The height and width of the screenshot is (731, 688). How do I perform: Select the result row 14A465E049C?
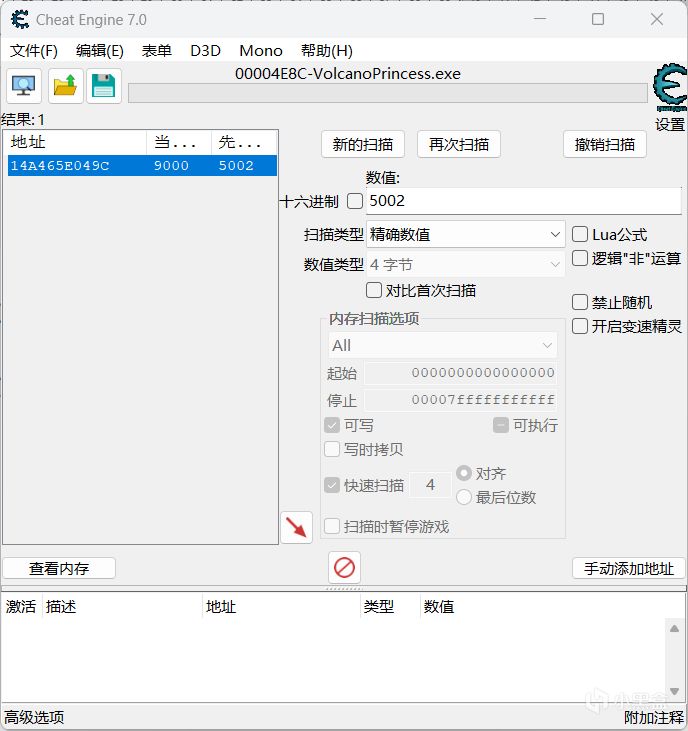pos(142,166)
